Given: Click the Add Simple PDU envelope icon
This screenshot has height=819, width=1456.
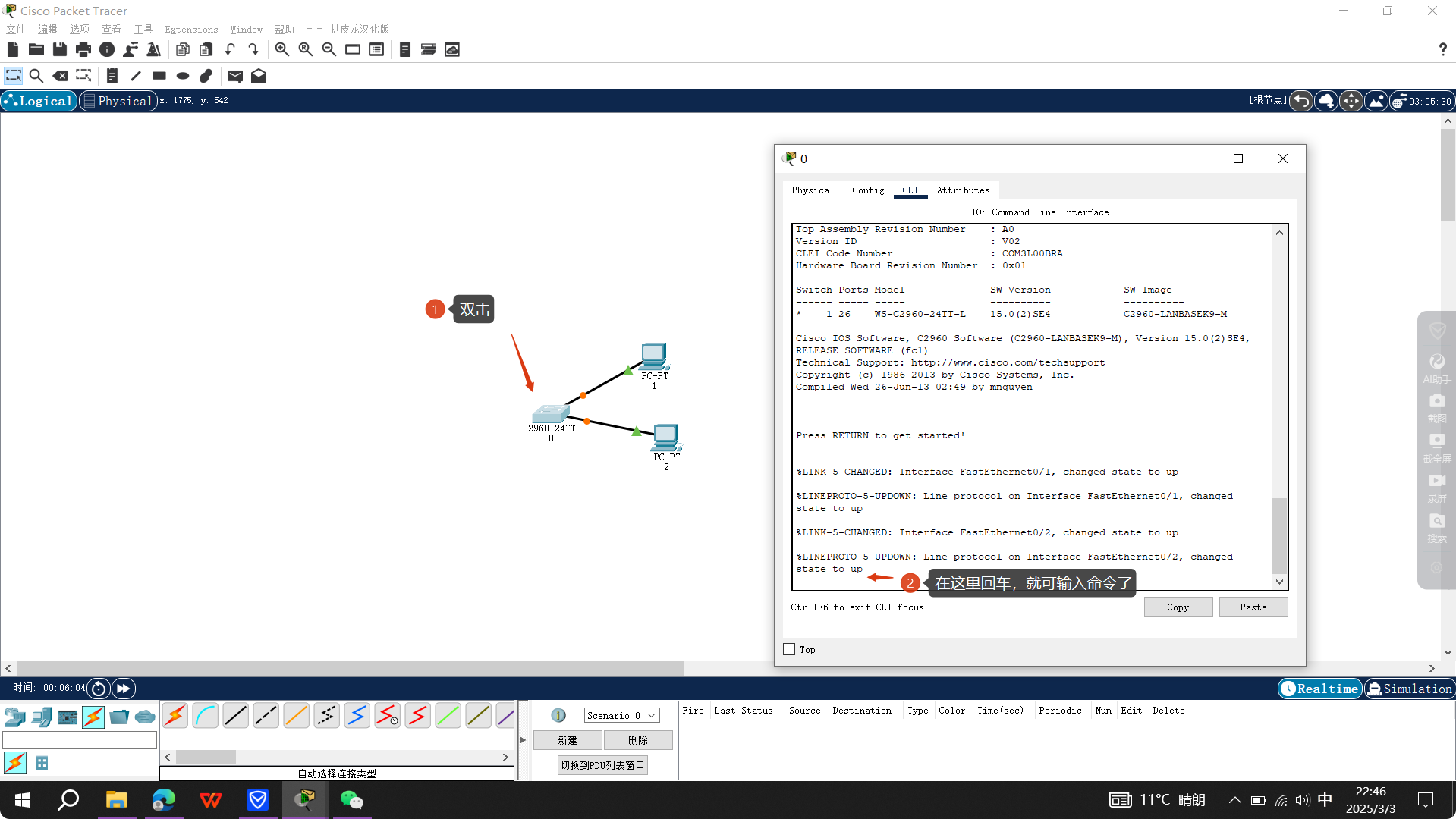Looking at the screenshot, I should pyautogui.click(x=235, y=76).
